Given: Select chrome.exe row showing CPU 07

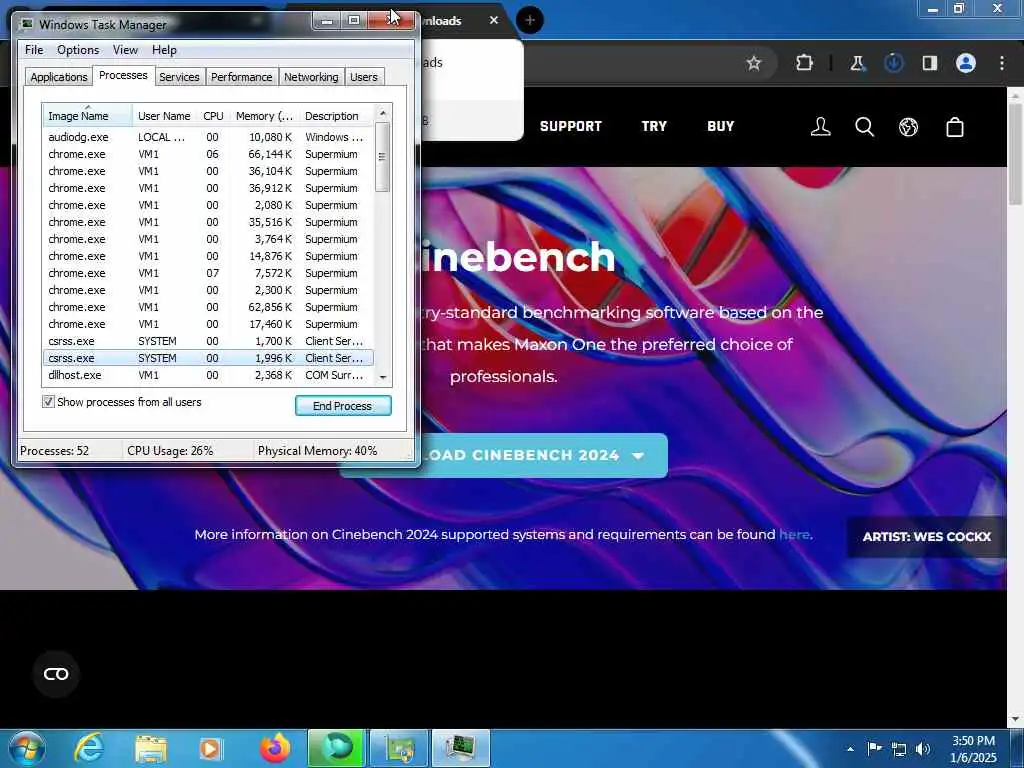Looking at the screenshot, I should coord(208,273).
